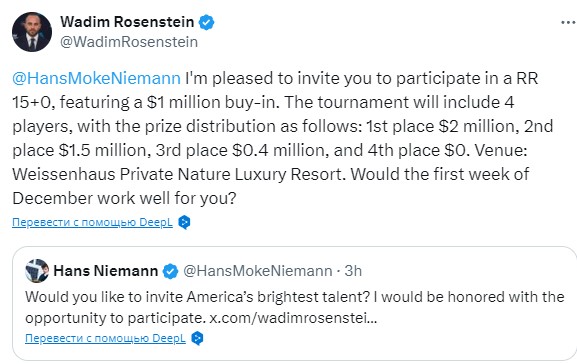
Task: Open the @WadimRosenstein handle under the name
Action: [x=129, y=42]
